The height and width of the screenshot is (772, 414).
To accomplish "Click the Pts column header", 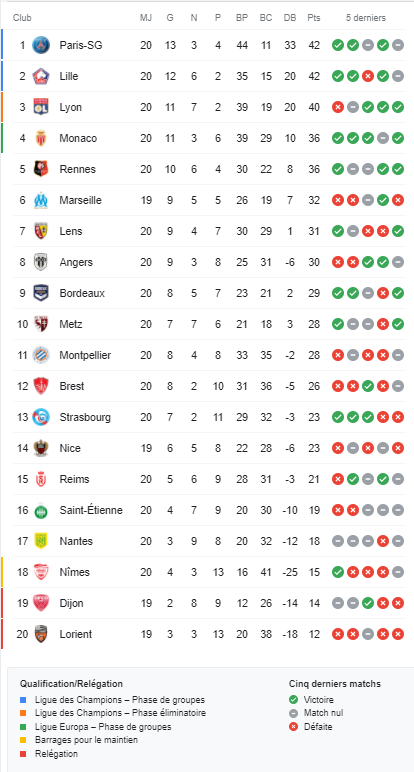I will tap(314, 18).
